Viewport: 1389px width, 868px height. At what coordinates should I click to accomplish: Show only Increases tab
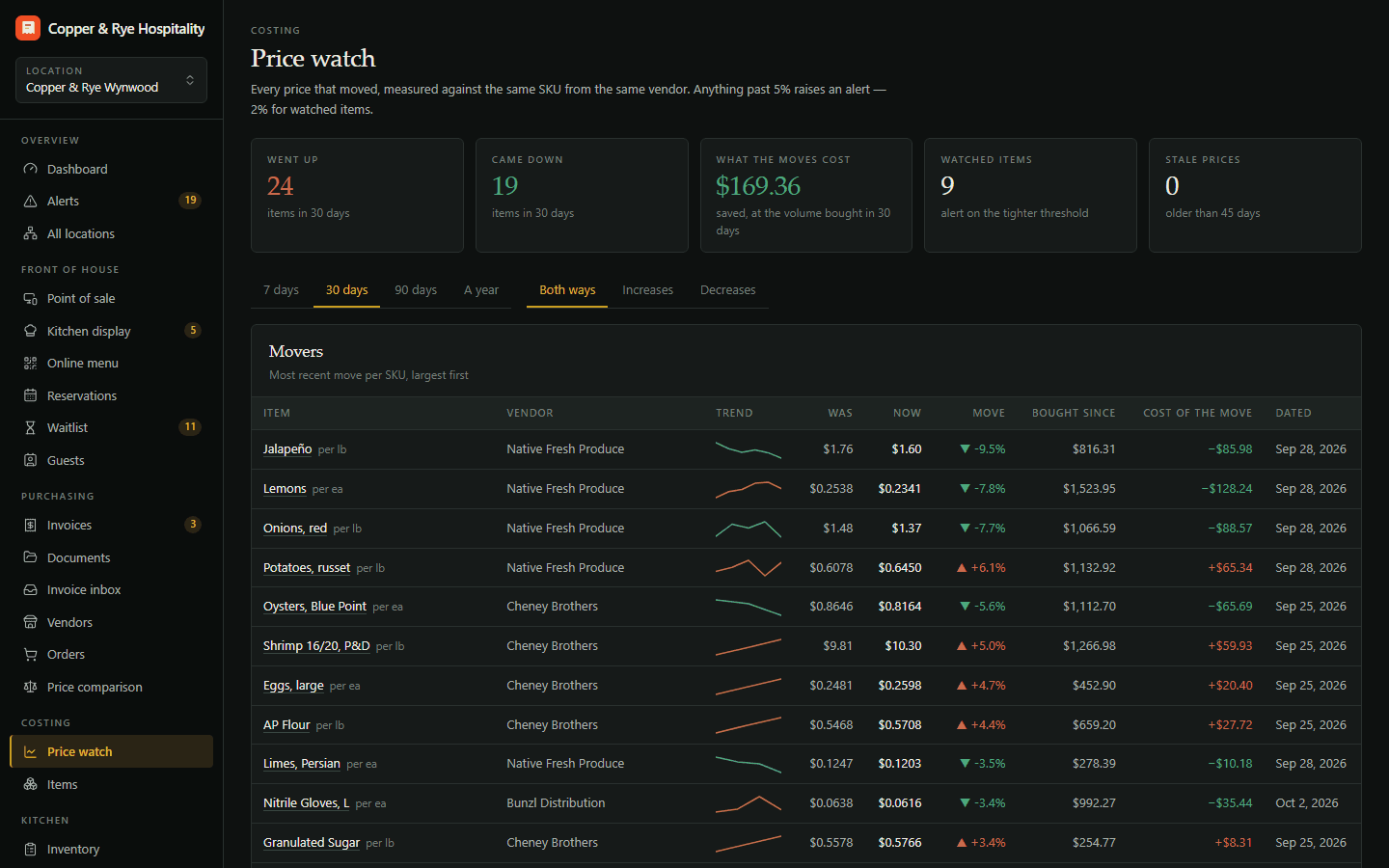click(647, 289)
